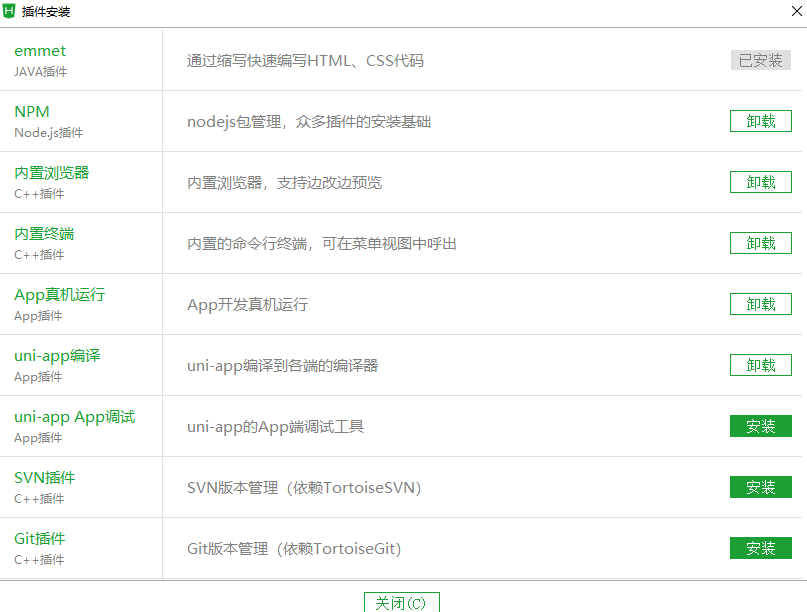Open the App真机运行 plugin name link

pyautogui.click(x=60, y=295)
